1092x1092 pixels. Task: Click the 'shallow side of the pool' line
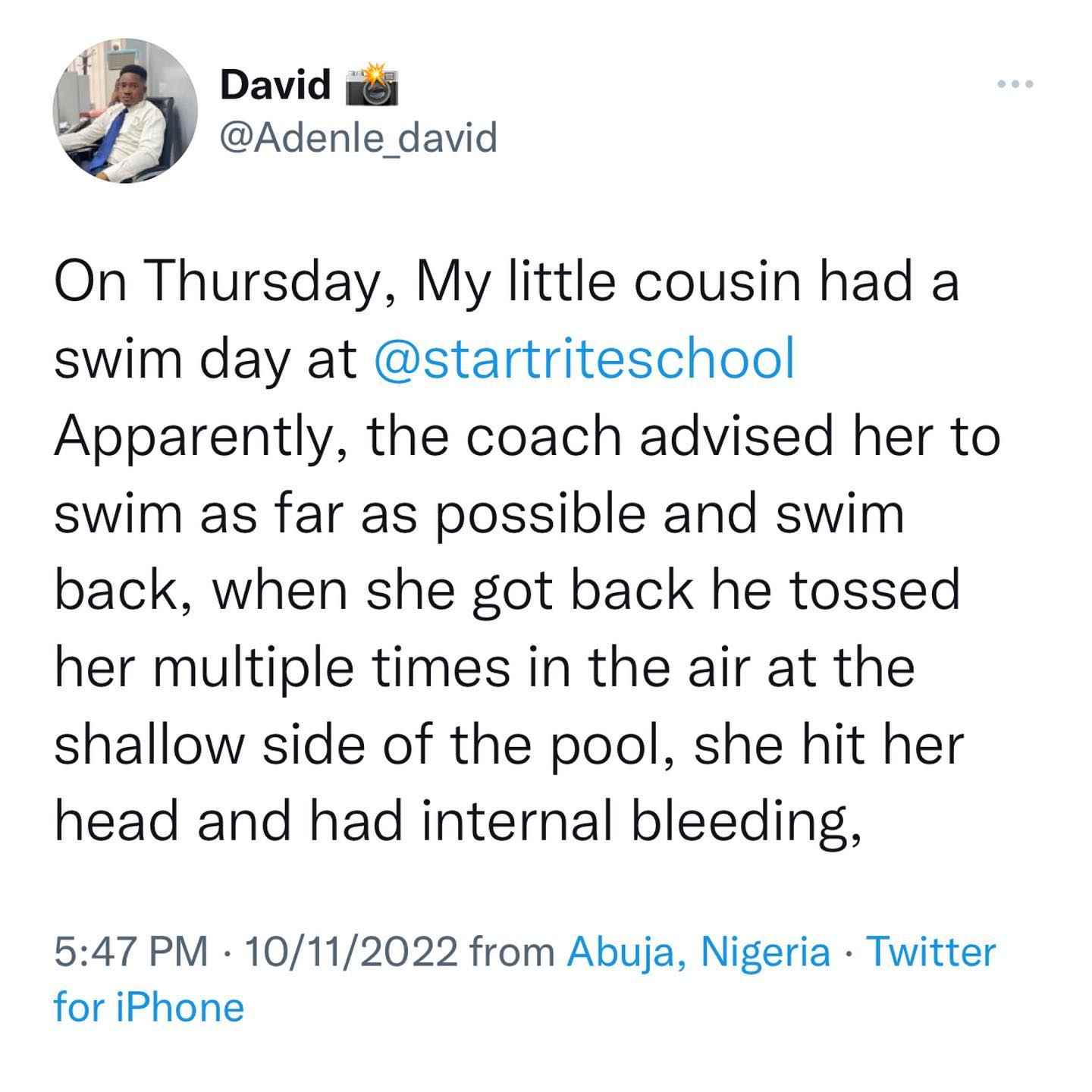point(509,746)
